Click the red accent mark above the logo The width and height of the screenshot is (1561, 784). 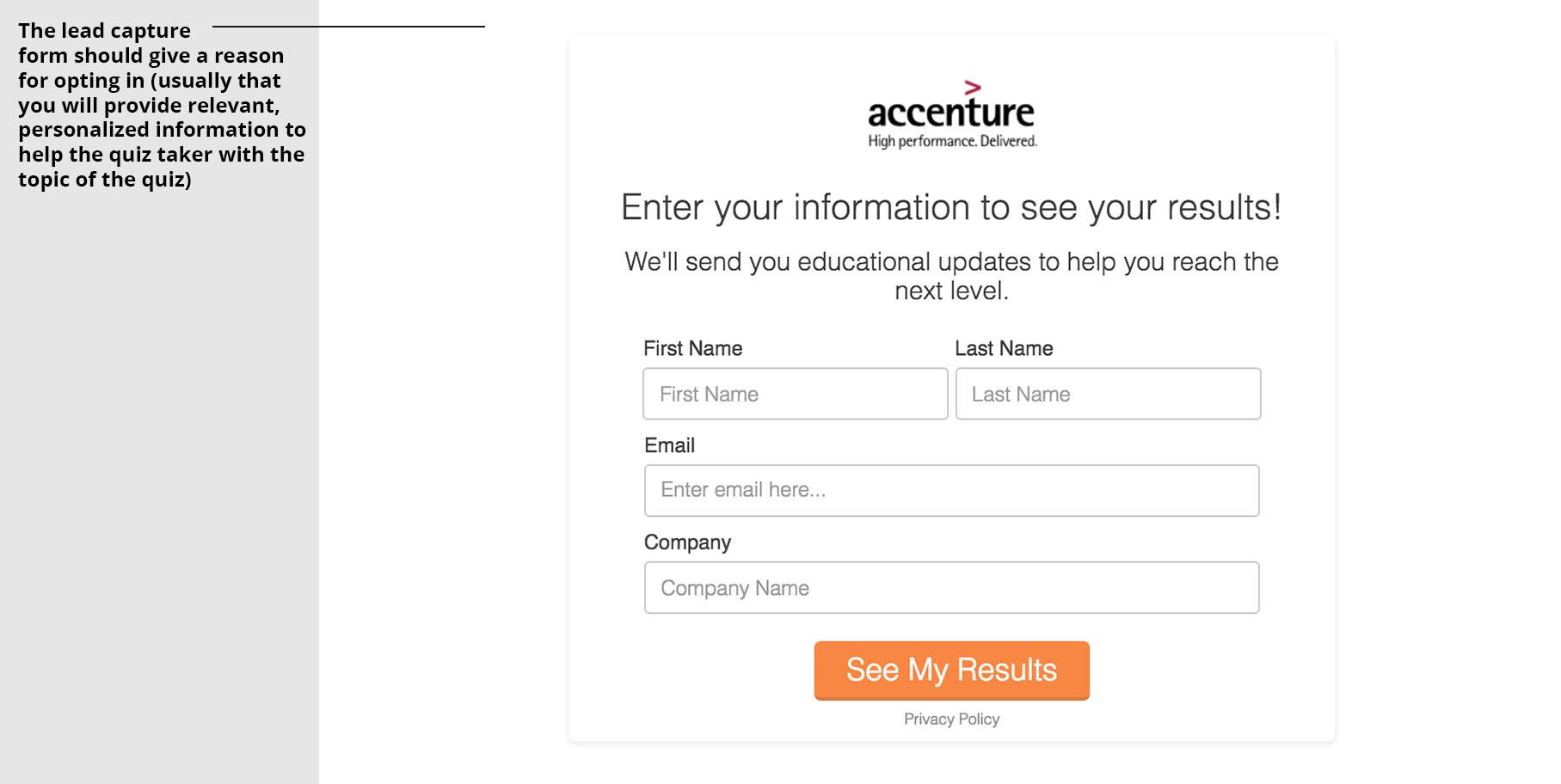[x=973, y=87]
